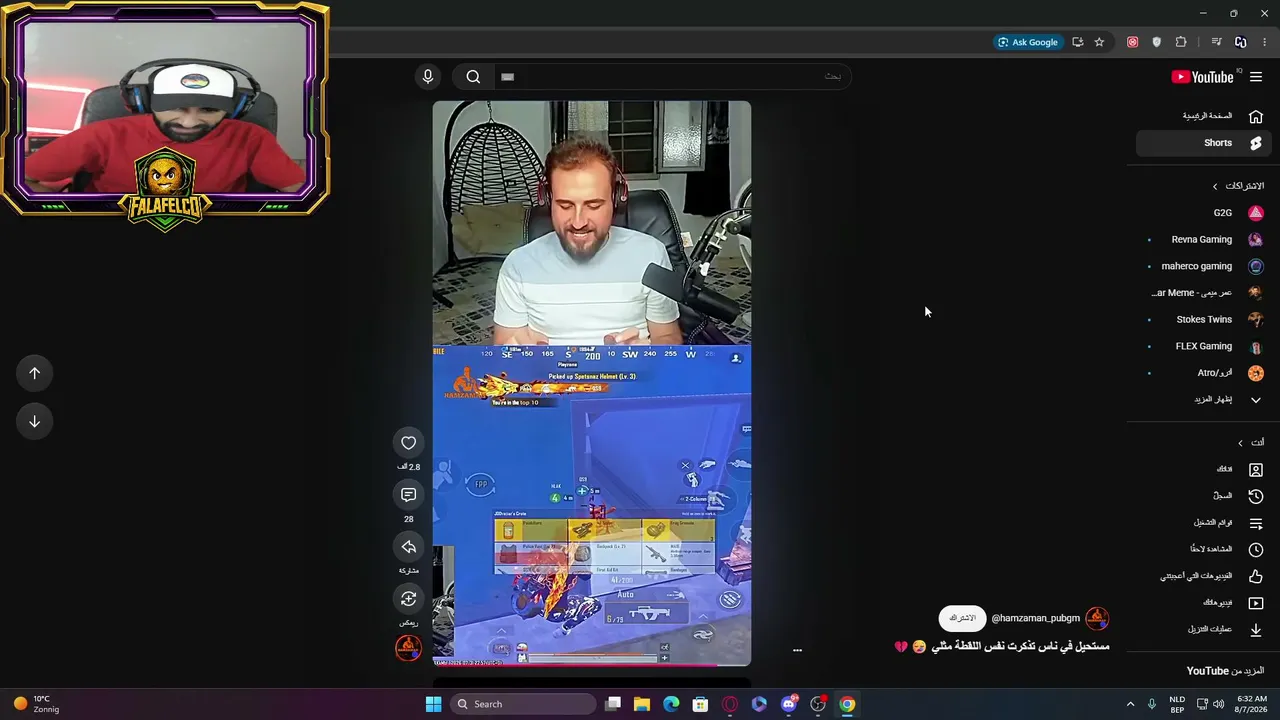Viewport: 1280px width, 720px height.
Task: Go to the next Short with down arrow
Action: [x=34, y=421]
